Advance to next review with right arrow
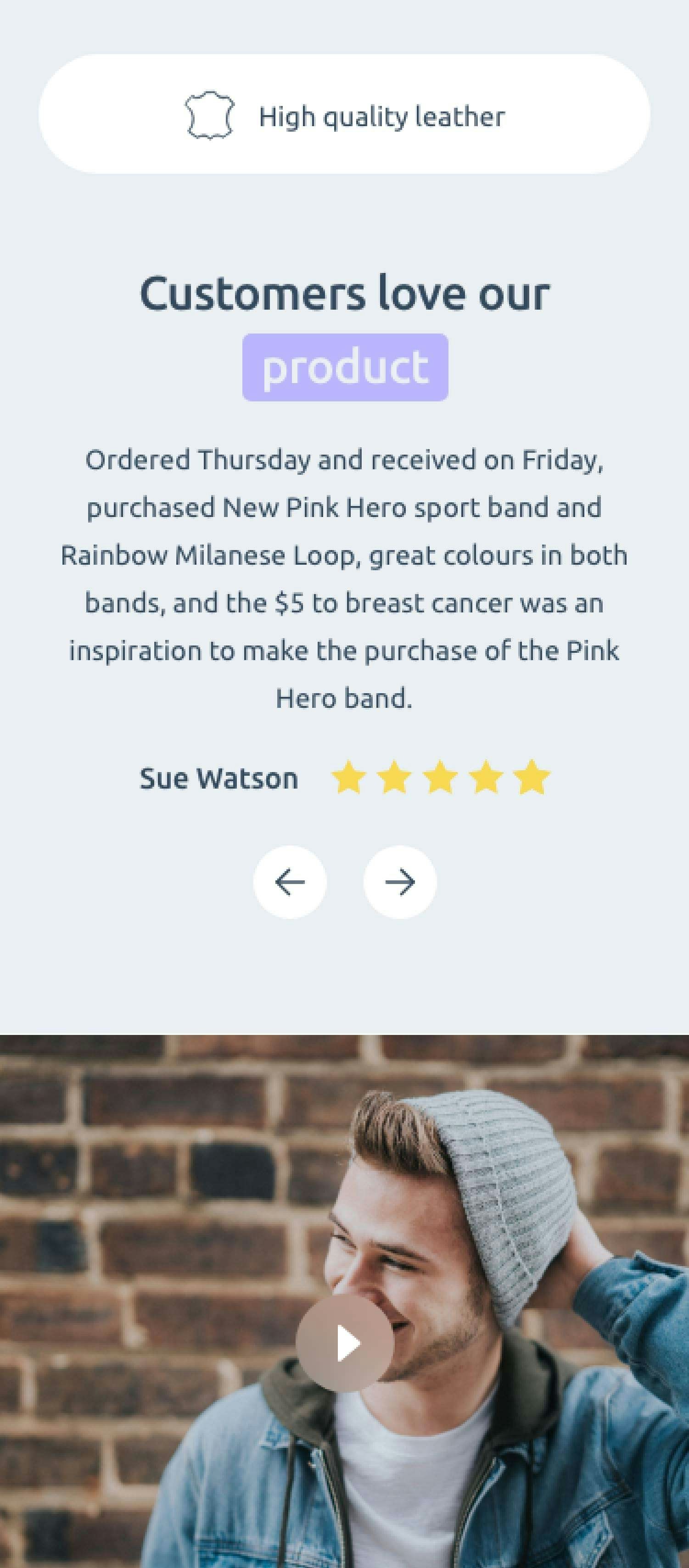689x1568 pixels. (x=400, y=882)
